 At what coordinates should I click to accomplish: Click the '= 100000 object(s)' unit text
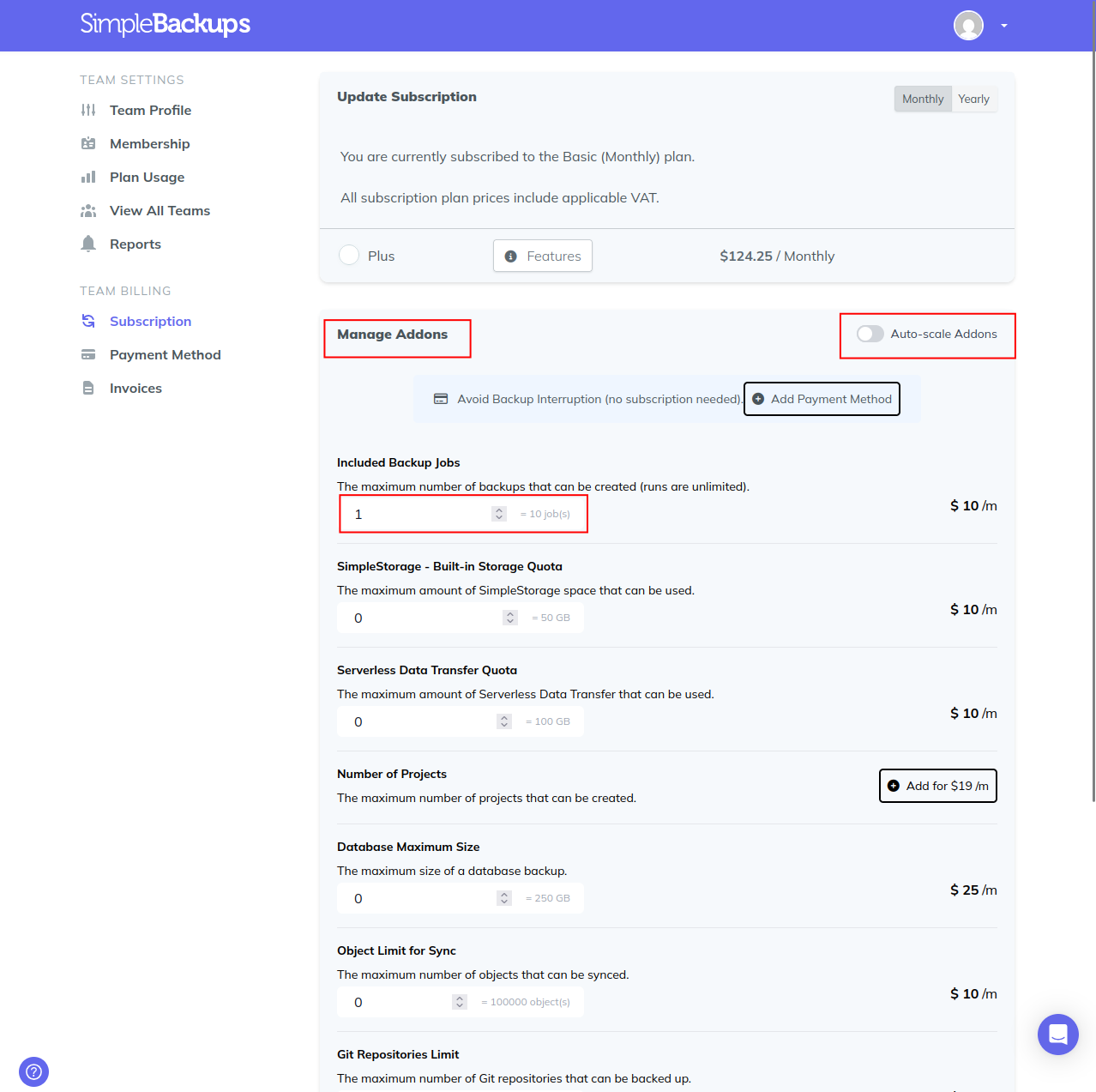tap(526, 1002)
